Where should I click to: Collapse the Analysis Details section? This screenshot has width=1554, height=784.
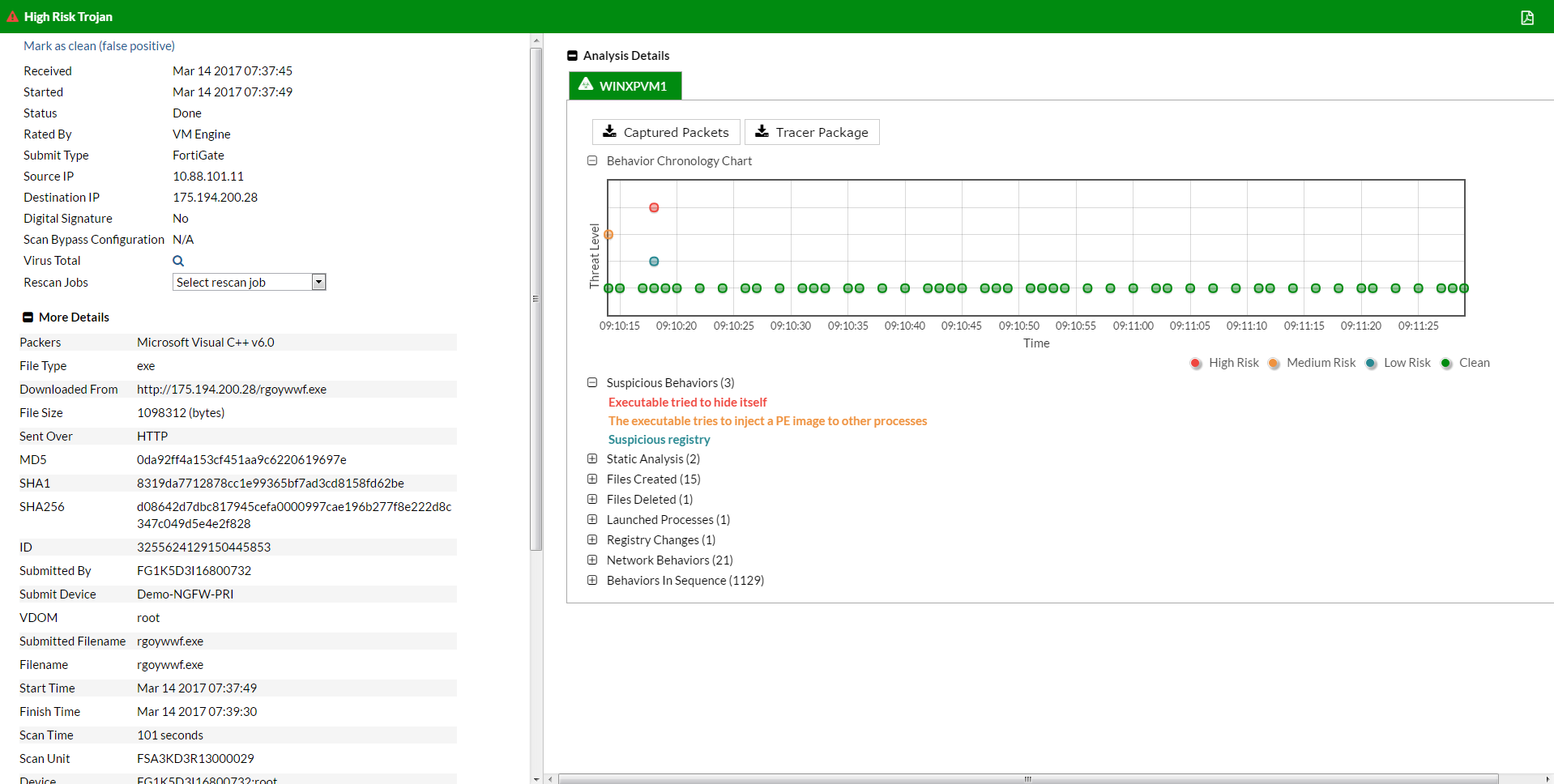point(572,56)
